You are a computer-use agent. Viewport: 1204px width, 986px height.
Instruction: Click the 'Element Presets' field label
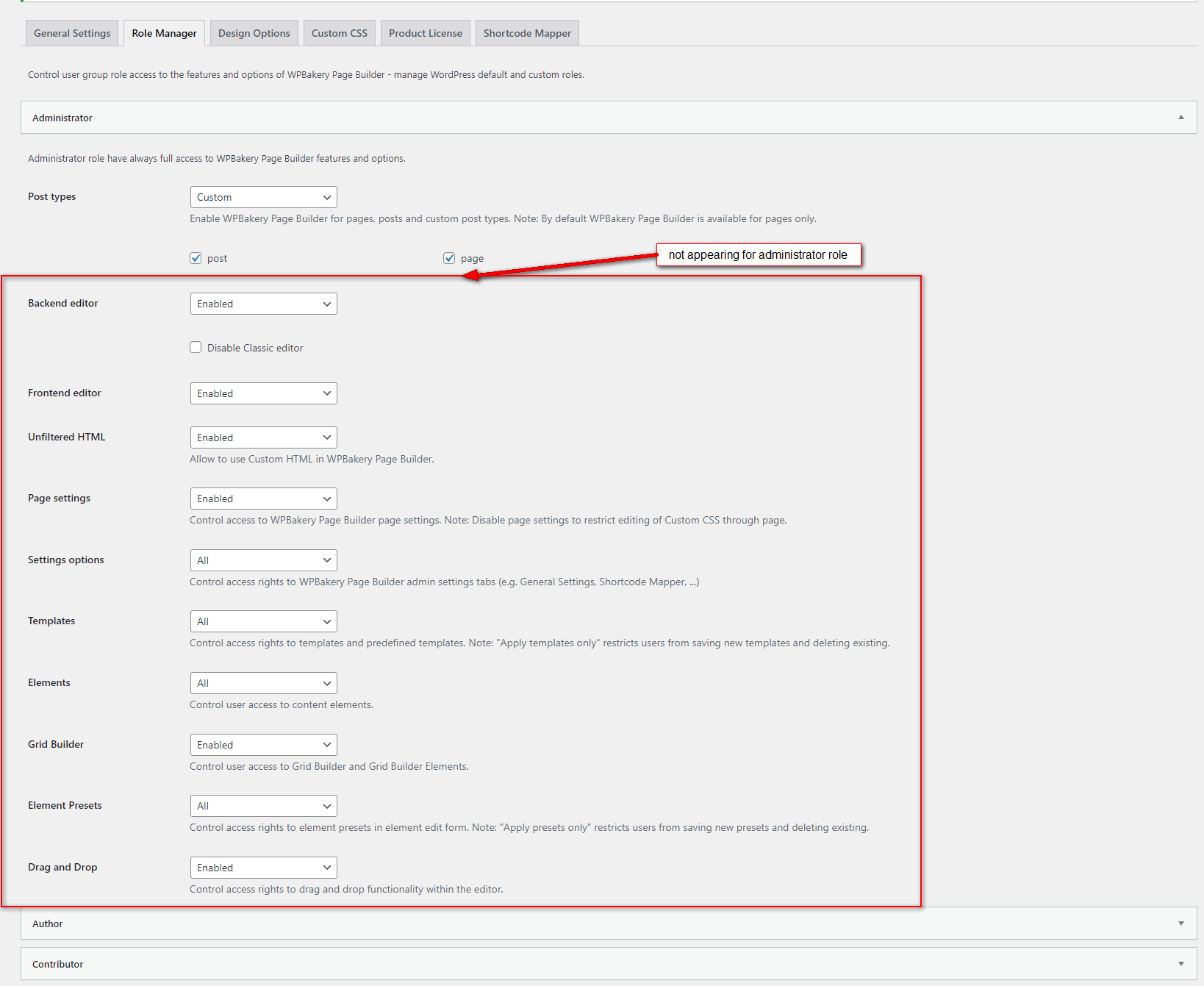point(65,805)
